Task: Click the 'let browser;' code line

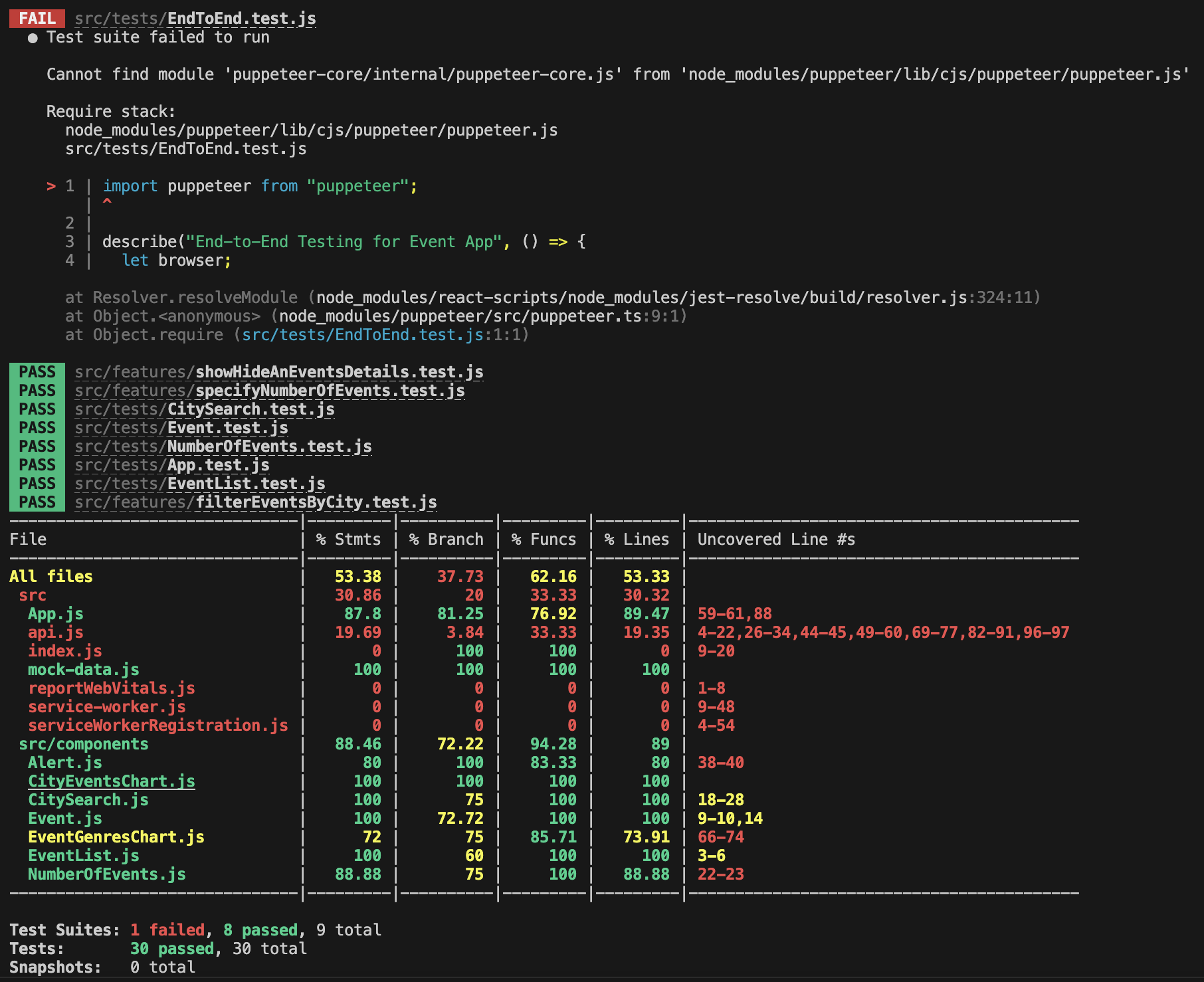Action: point(177,260)
